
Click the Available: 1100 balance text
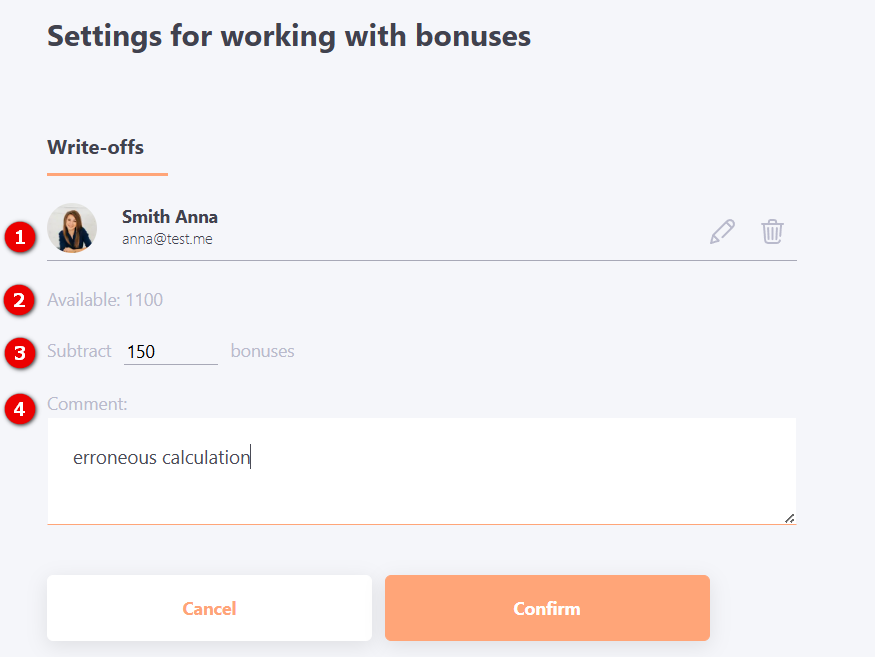[105, 299]
